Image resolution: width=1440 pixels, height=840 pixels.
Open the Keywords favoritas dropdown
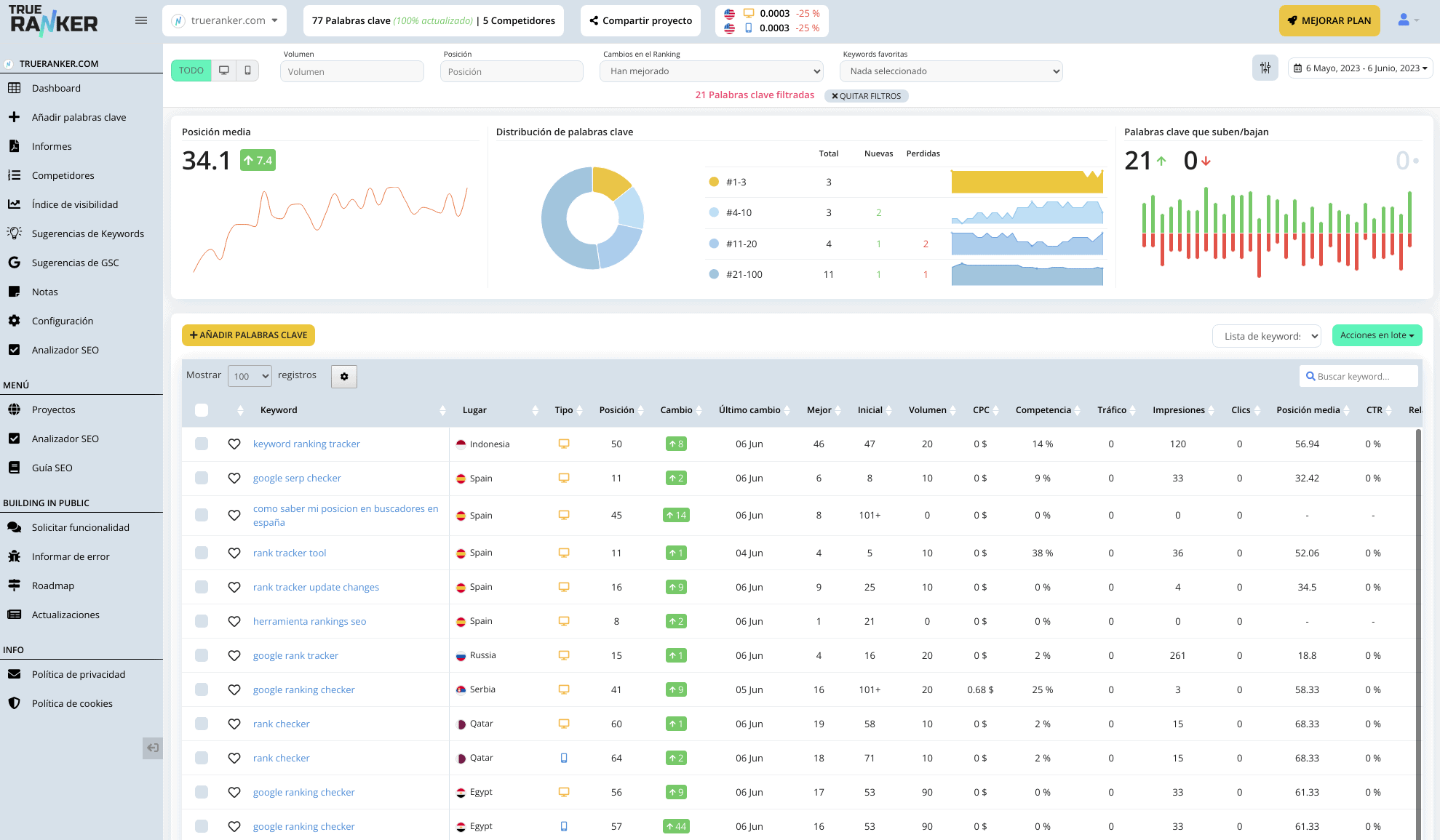click(x=951, y=71)
